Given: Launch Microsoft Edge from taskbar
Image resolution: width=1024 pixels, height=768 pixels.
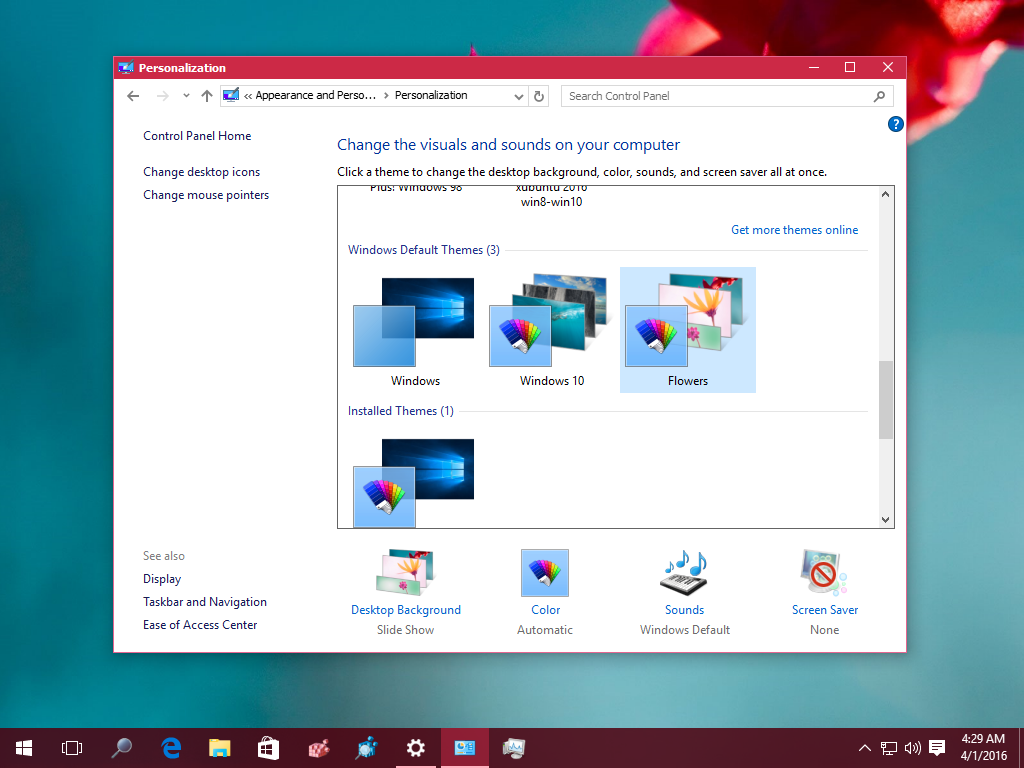Looking at the screenshot, I should [x=171, y=748].
